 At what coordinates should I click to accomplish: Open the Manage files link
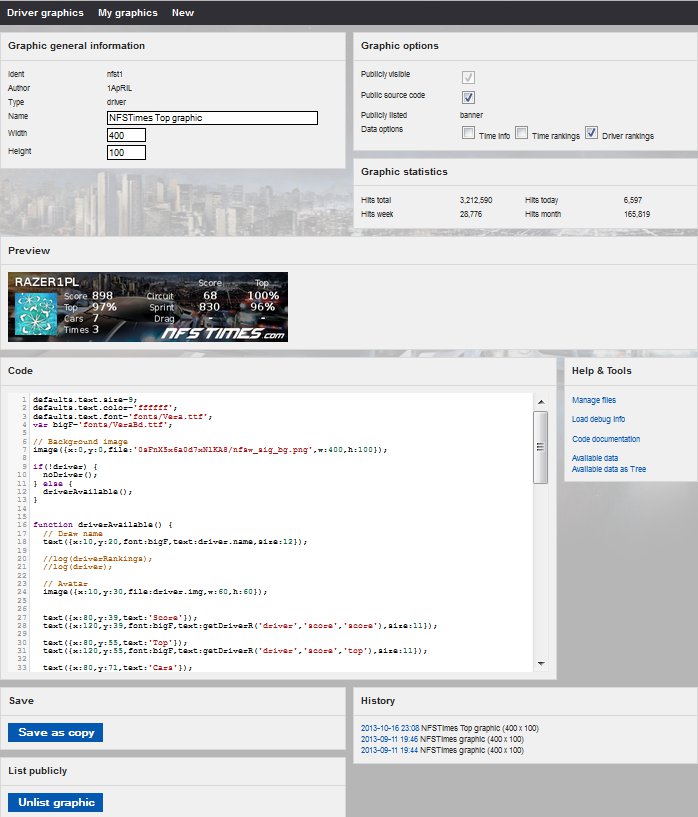click(x=594, y=400)
